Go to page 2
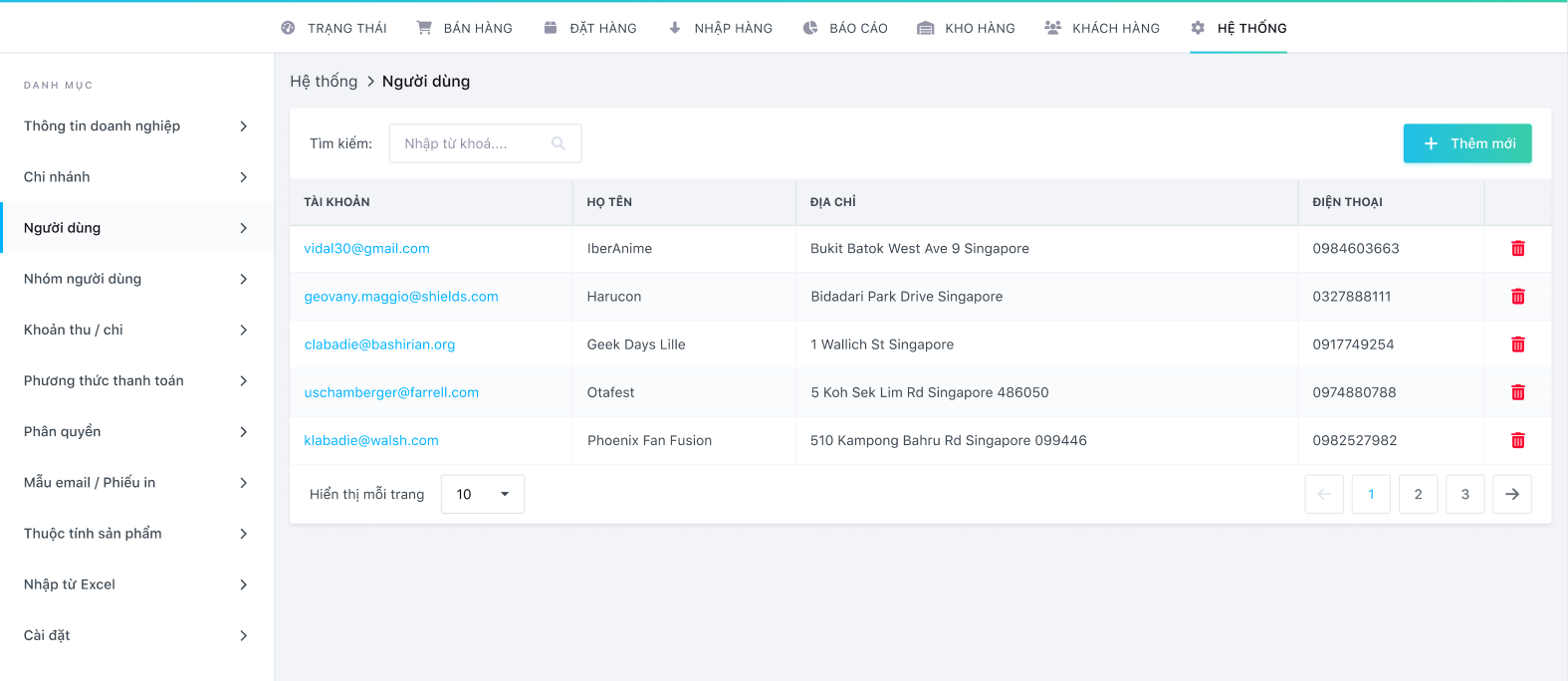 click(1418, 494)
